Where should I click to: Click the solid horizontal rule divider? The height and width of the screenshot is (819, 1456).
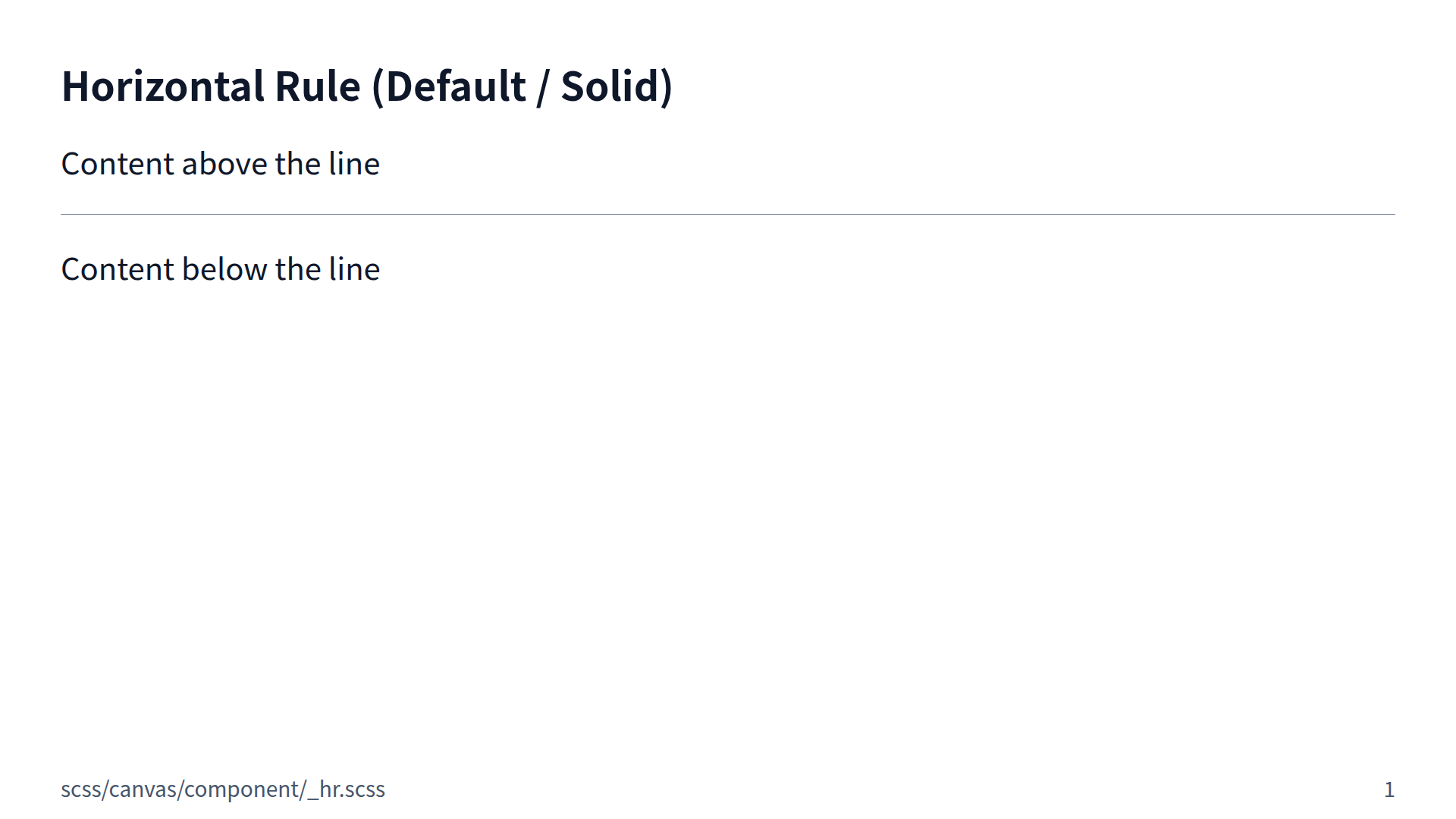728,215
